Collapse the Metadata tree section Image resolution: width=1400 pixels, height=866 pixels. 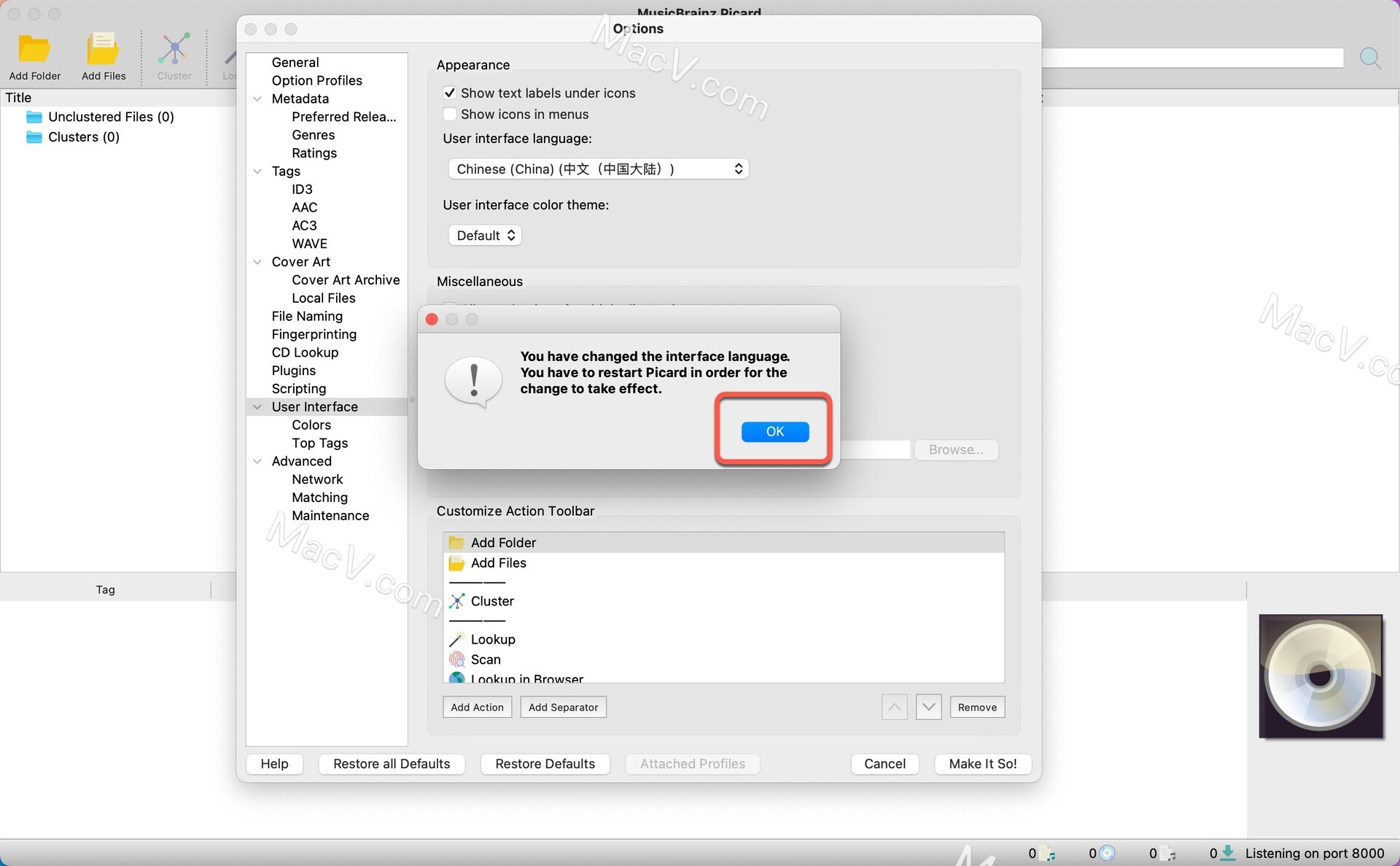tap(257, 98)
